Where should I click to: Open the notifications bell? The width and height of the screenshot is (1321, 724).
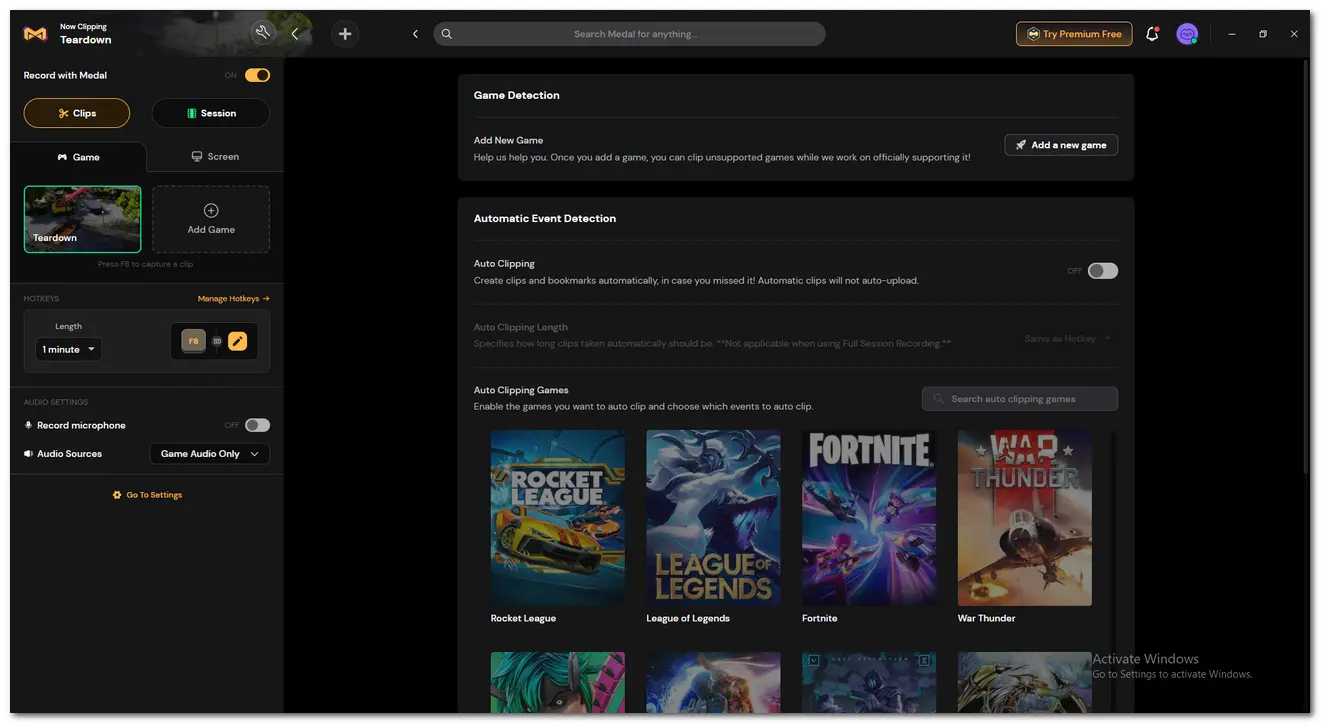click(1152, 34)
